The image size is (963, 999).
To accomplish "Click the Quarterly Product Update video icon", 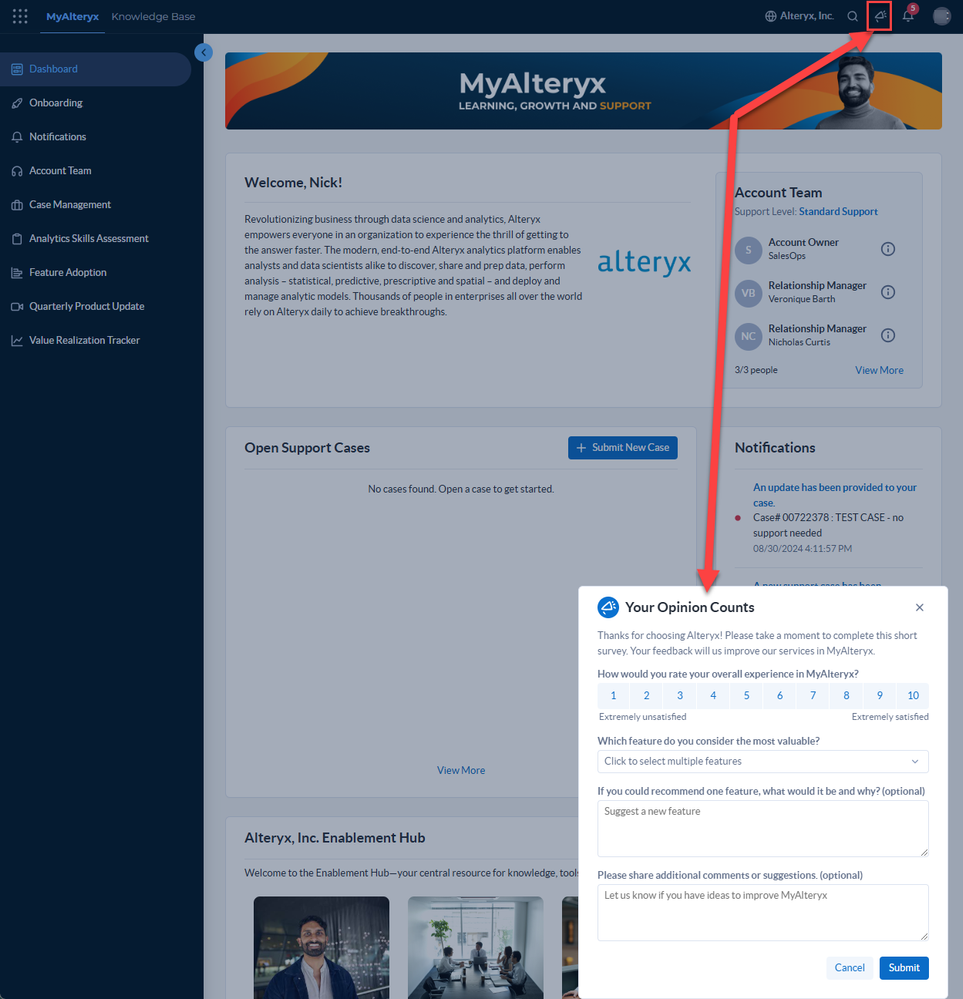I will 17,306.
